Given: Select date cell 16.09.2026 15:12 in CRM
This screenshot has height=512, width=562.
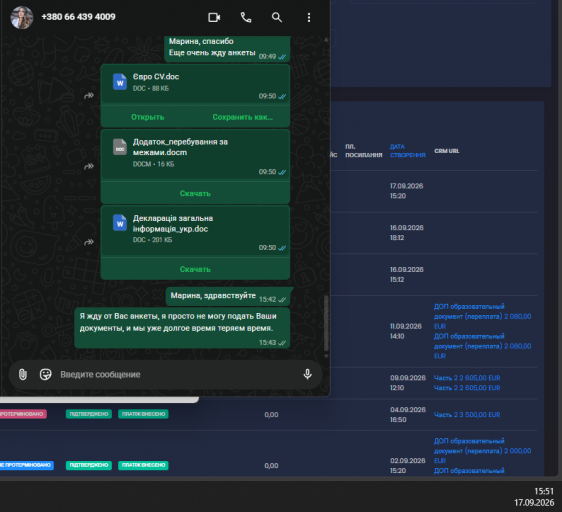Looking at the screenshot, I should point(406,274).
